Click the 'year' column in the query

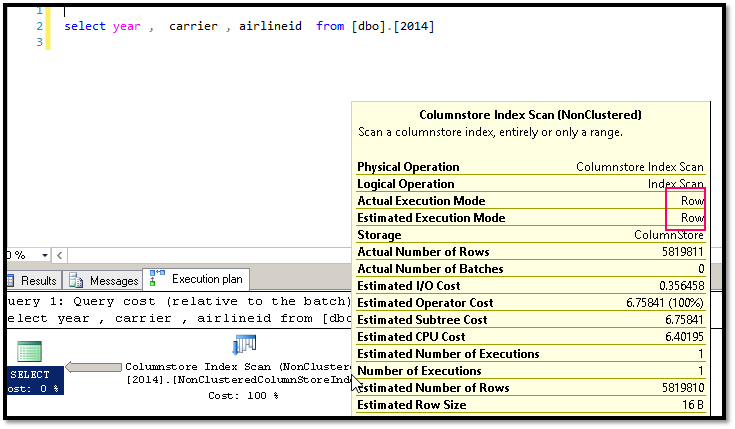pos(127,26)
